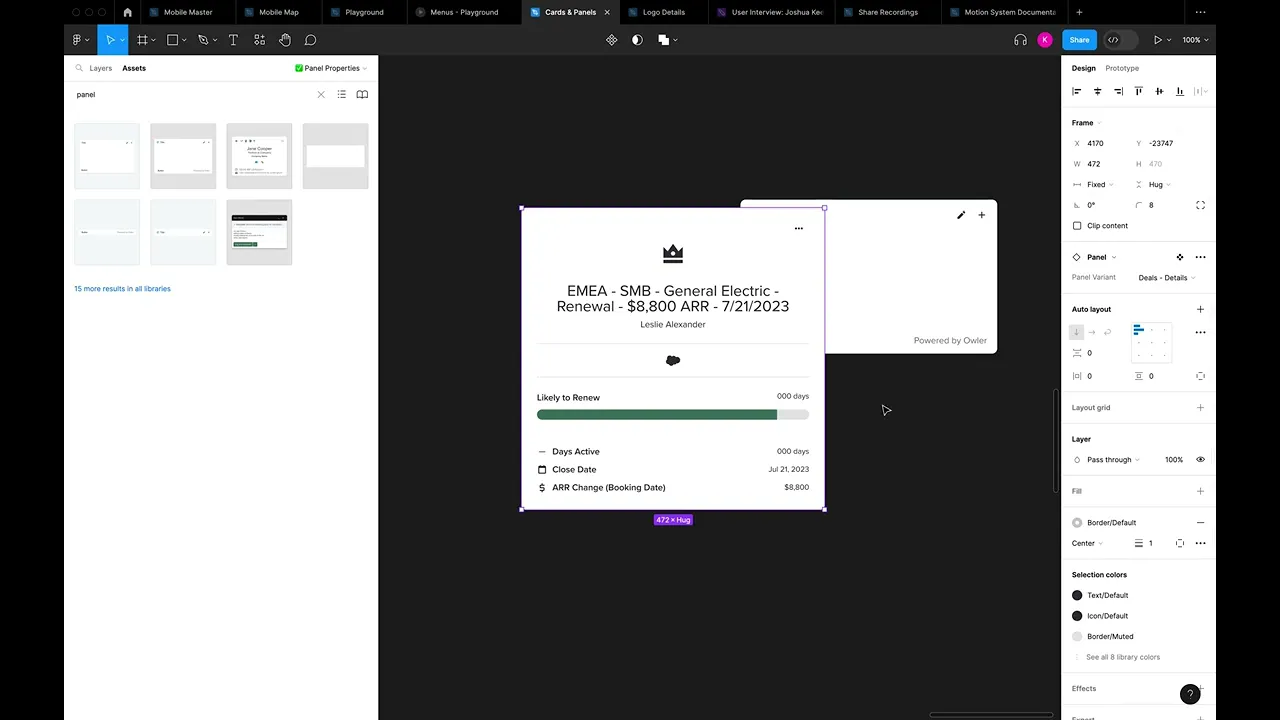
Task: Align selection to horizontal centers
Action: 1097,91
